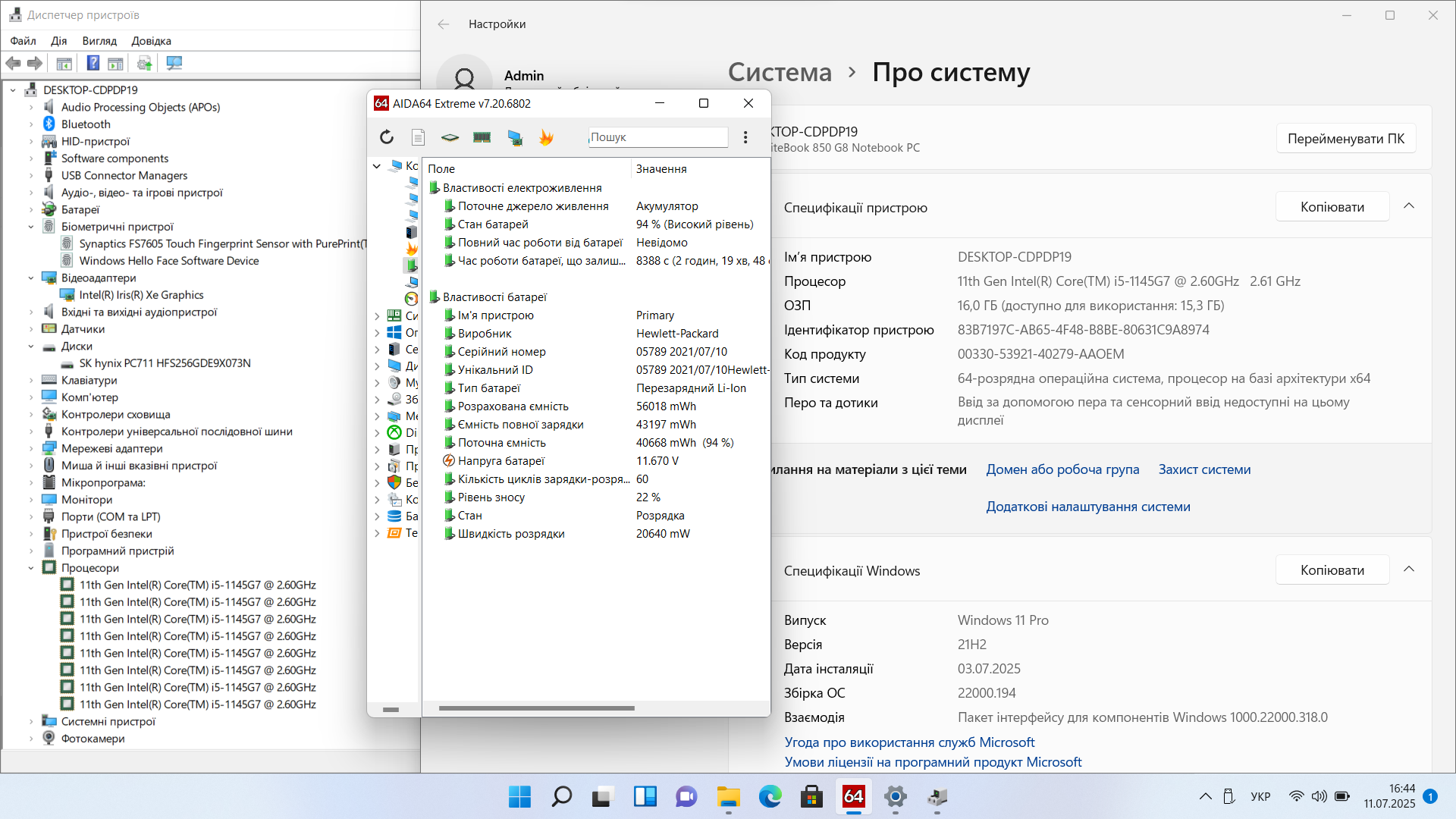Viewport: 1456px width, 819px height.
Task: Open Захист системи link
Action: pos(1204,469)
